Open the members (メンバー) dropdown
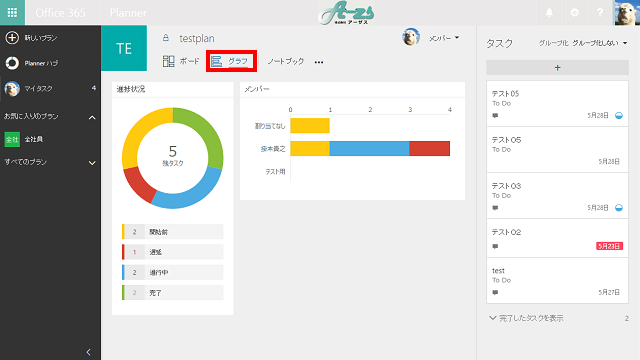Image resolution: width=640 pixels, height=360 pixels. tap(444, 38)
